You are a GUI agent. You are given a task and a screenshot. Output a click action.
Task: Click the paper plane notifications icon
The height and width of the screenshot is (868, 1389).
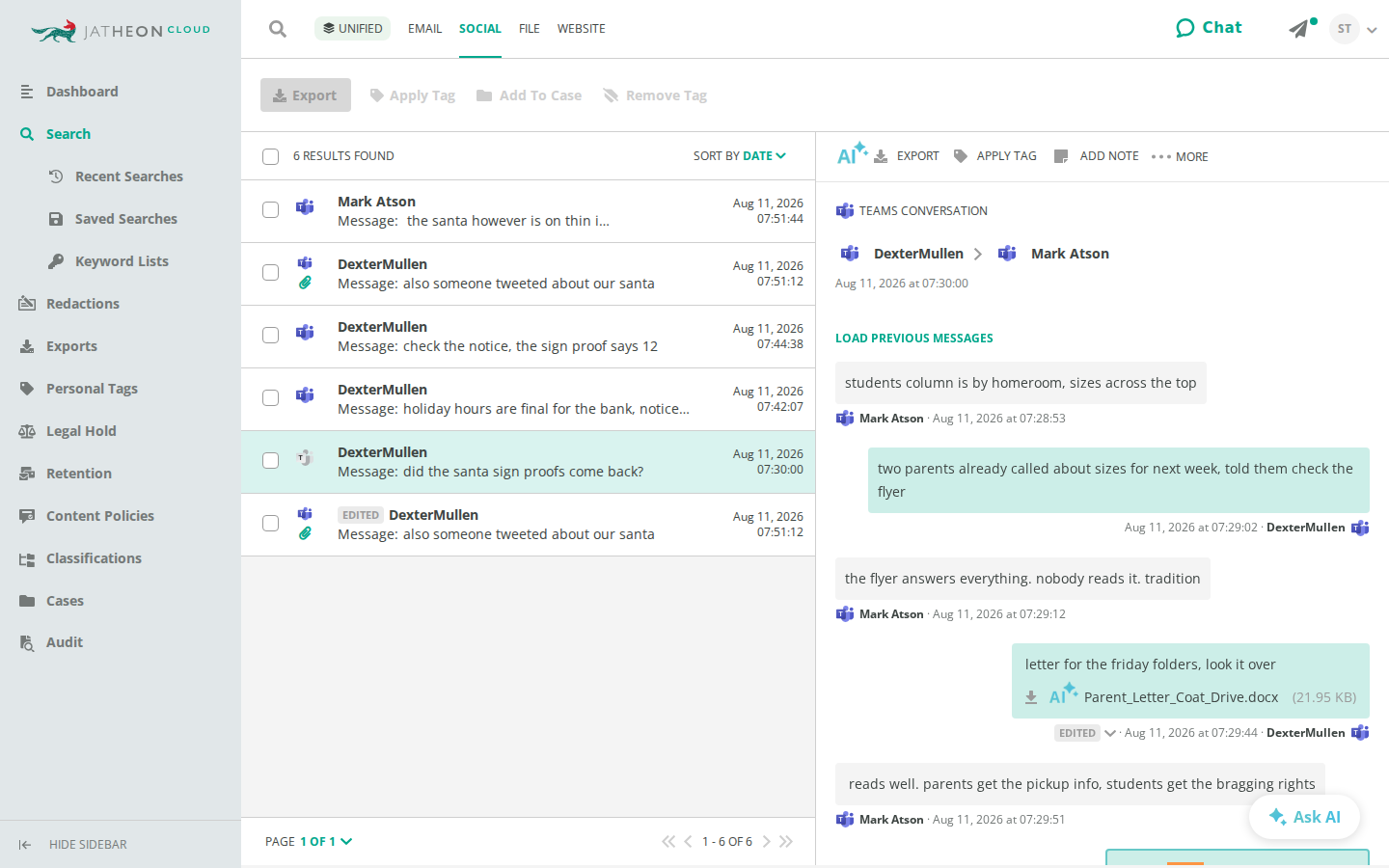coord(1299,29)
